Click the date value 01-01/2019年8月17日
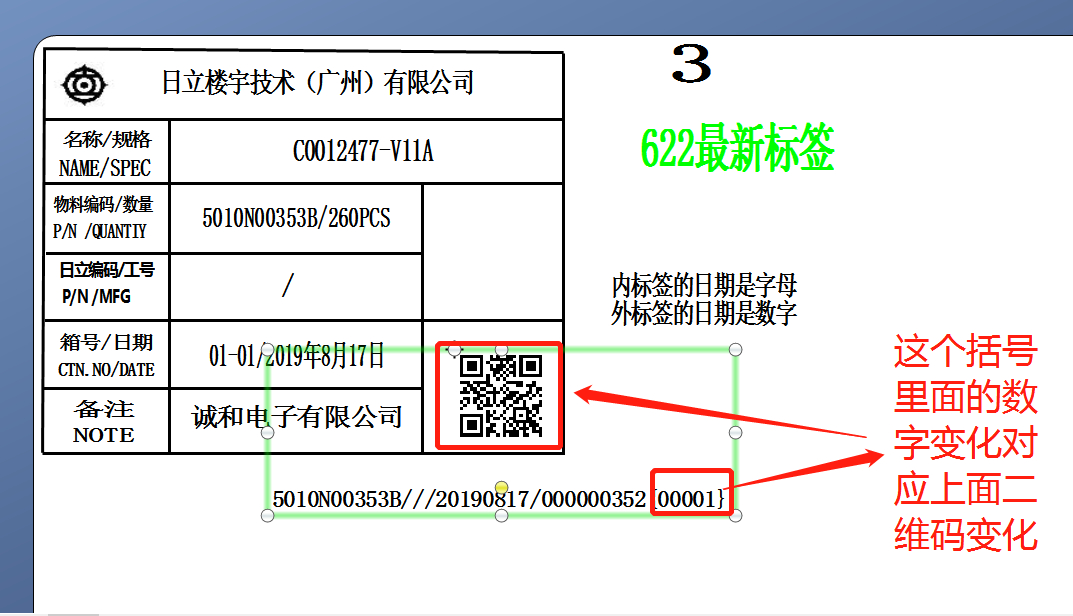This screenshot has width=1073, height=616. point(296,356)
